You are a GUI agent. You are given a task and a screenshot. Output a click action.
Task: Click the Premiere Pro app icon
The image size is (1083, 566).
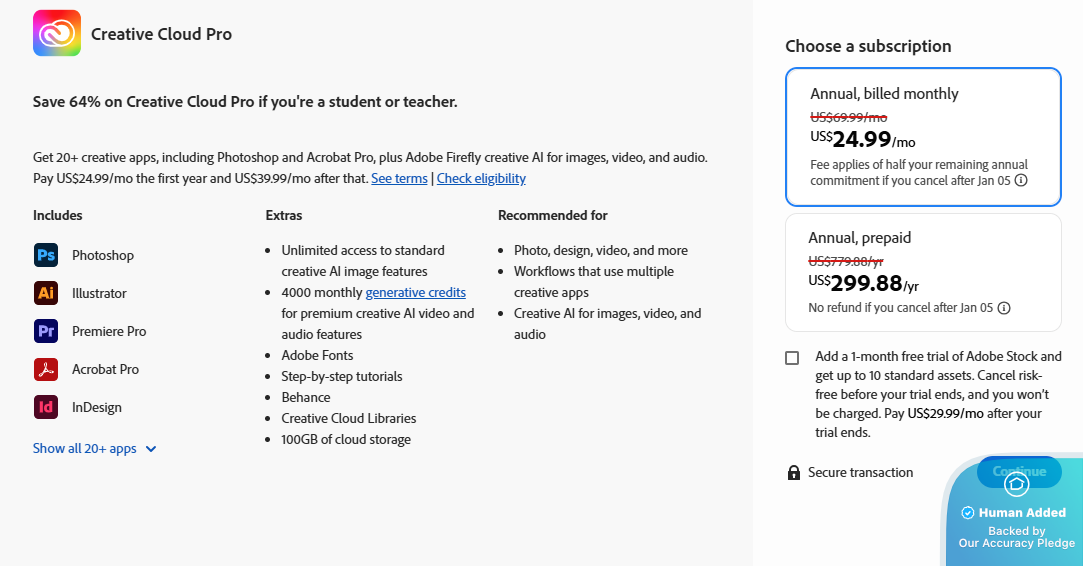click(x=46, y=331)
